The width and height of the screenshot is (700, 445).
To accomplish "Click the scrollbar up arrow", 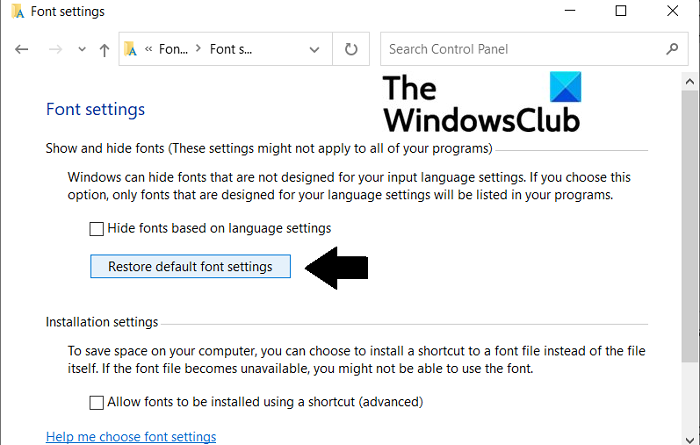I will tap(690, 82).
